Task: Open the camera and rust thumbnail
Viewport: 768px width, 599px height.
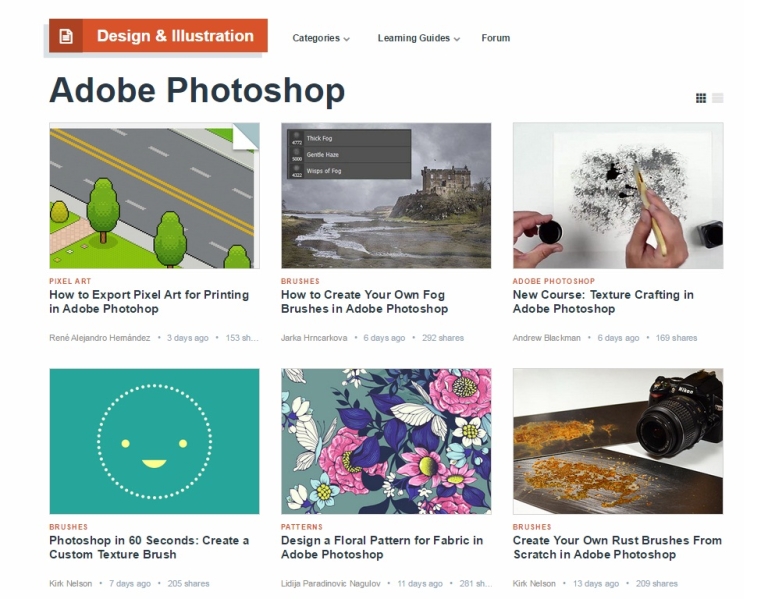Action: click(x=618, y=441)
